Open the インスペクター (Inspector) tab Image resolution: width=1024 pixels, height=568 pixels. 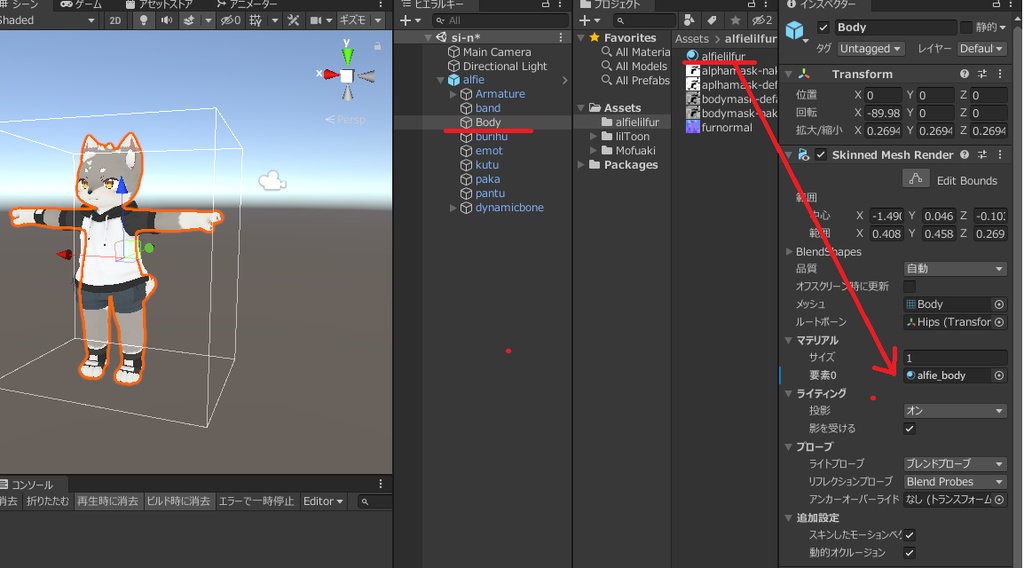(820, 5)
